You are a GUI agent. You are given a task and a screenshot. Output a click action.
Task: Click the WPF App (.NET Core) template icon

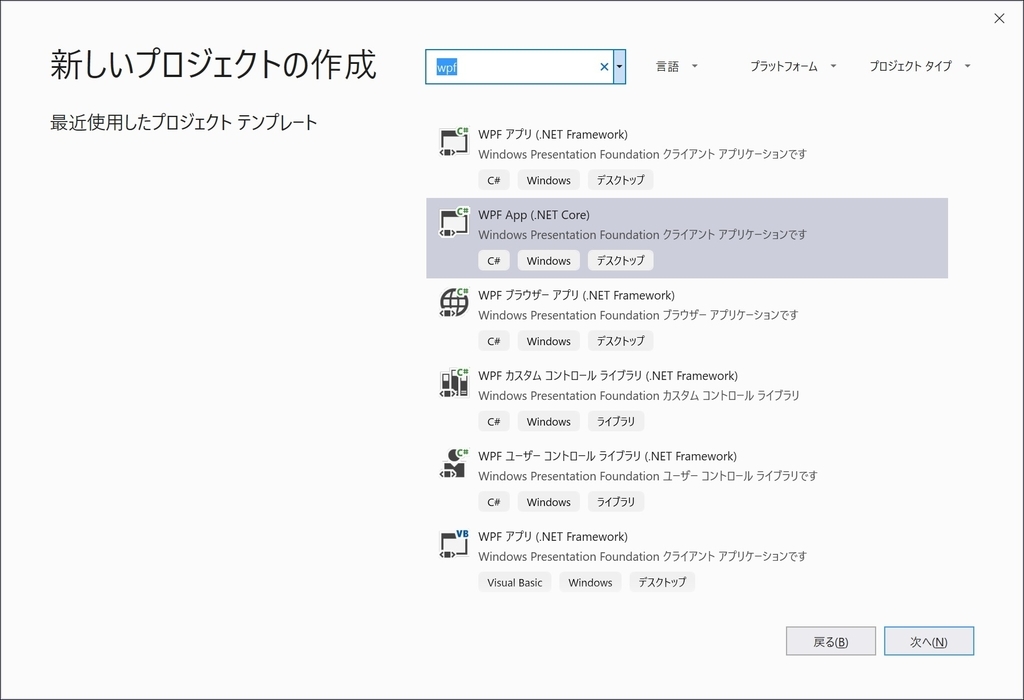point(454,221)
